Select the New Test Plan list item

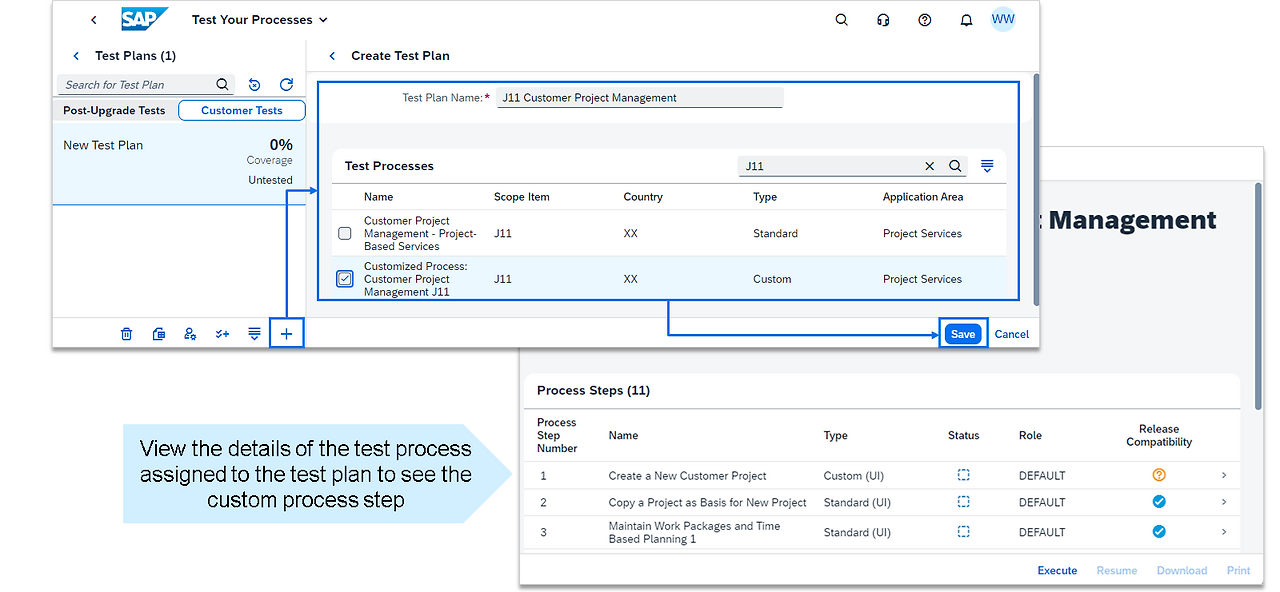[x=179, y=163]
